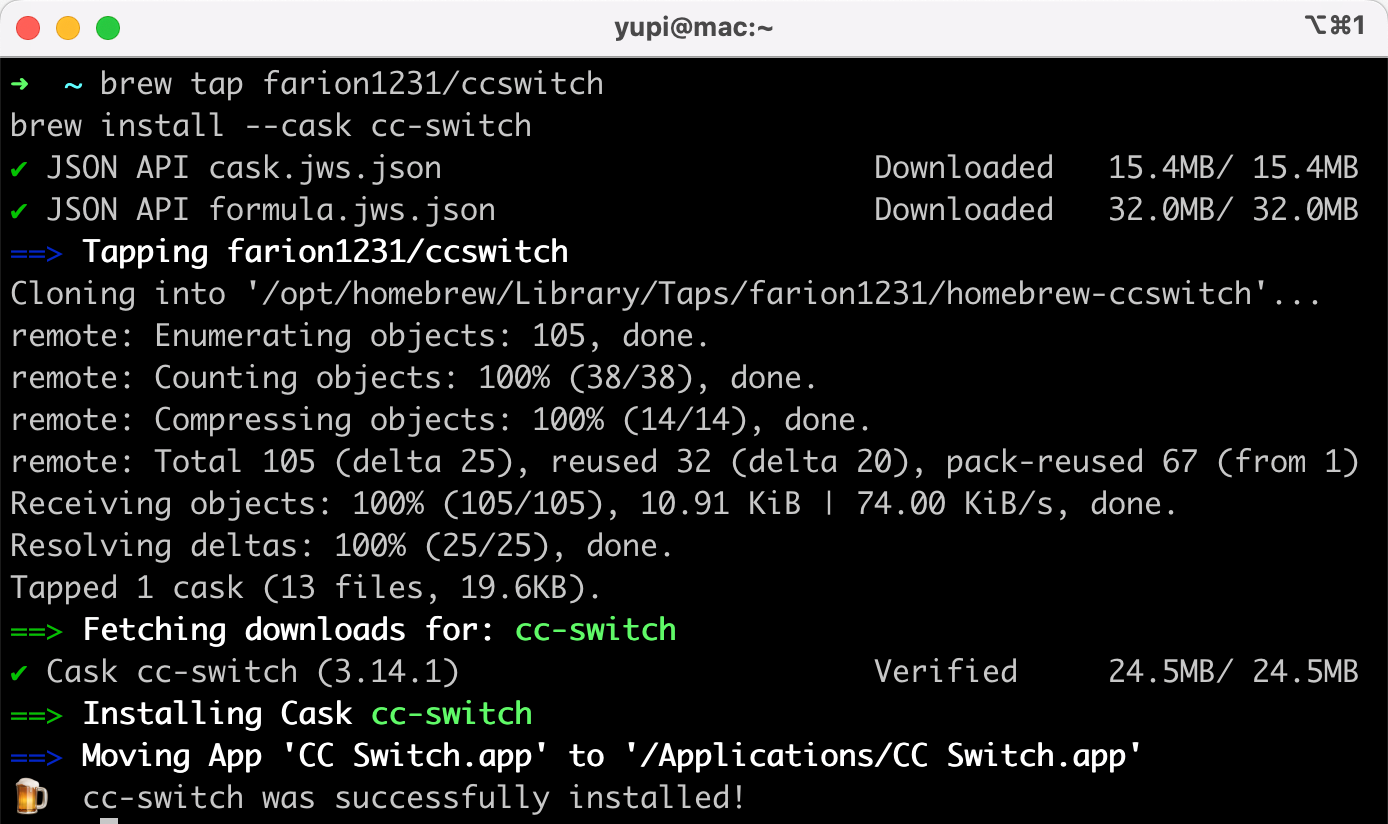Click the green prompt arrow on first line
Image resolution: width=1388 pixels, height=824 pixels.
click(19, 84)
